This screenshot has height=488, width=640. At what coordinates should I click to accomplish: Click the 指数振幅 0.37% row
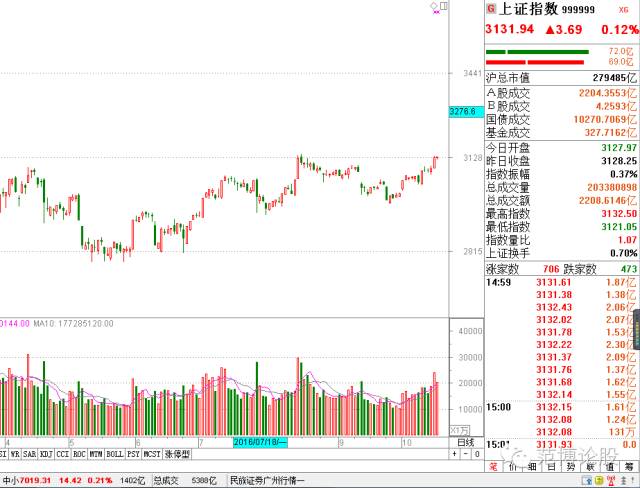coord(561,174)
